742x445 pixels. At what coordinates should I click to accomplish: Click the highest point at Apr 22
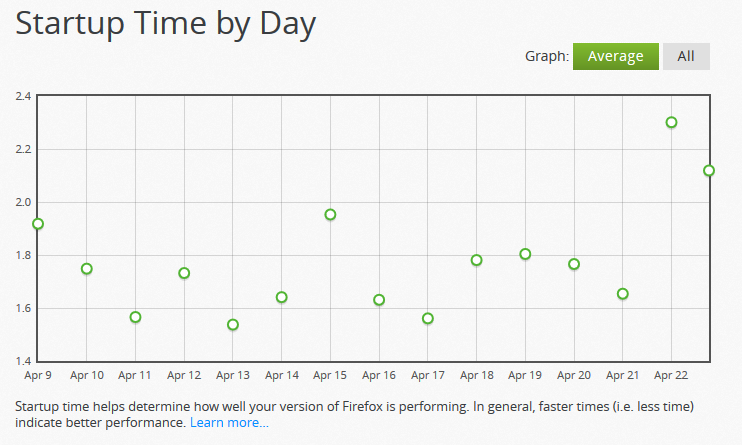tap(672, 122)
